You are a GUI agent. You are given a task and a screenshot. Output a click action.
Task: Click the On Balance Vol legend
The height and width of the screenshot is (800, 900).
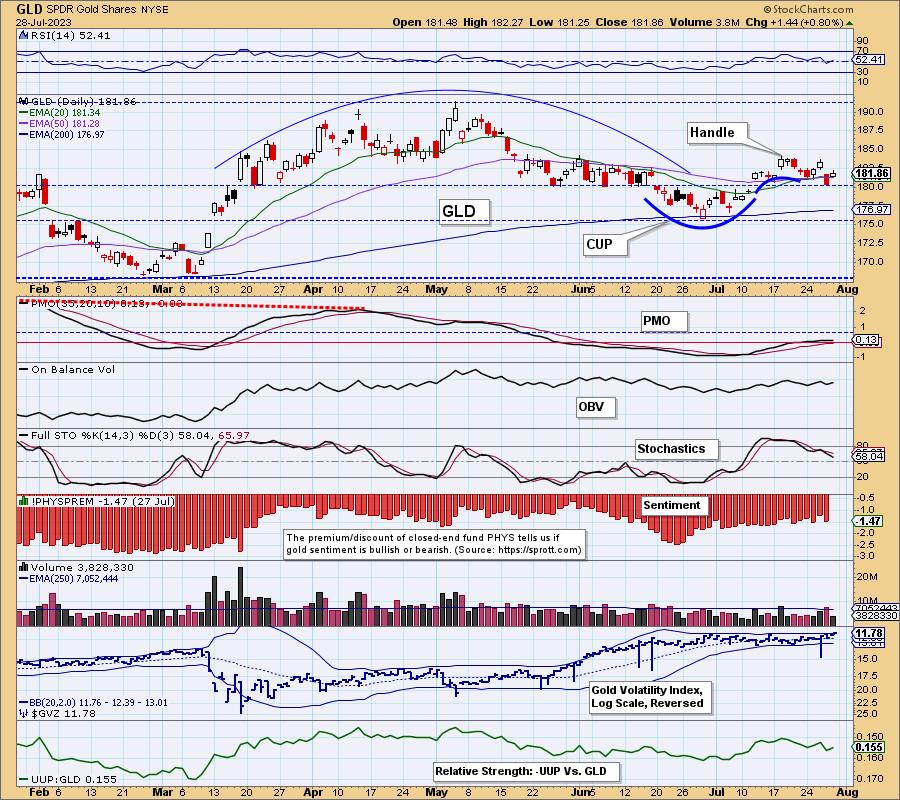coord(73,370)
